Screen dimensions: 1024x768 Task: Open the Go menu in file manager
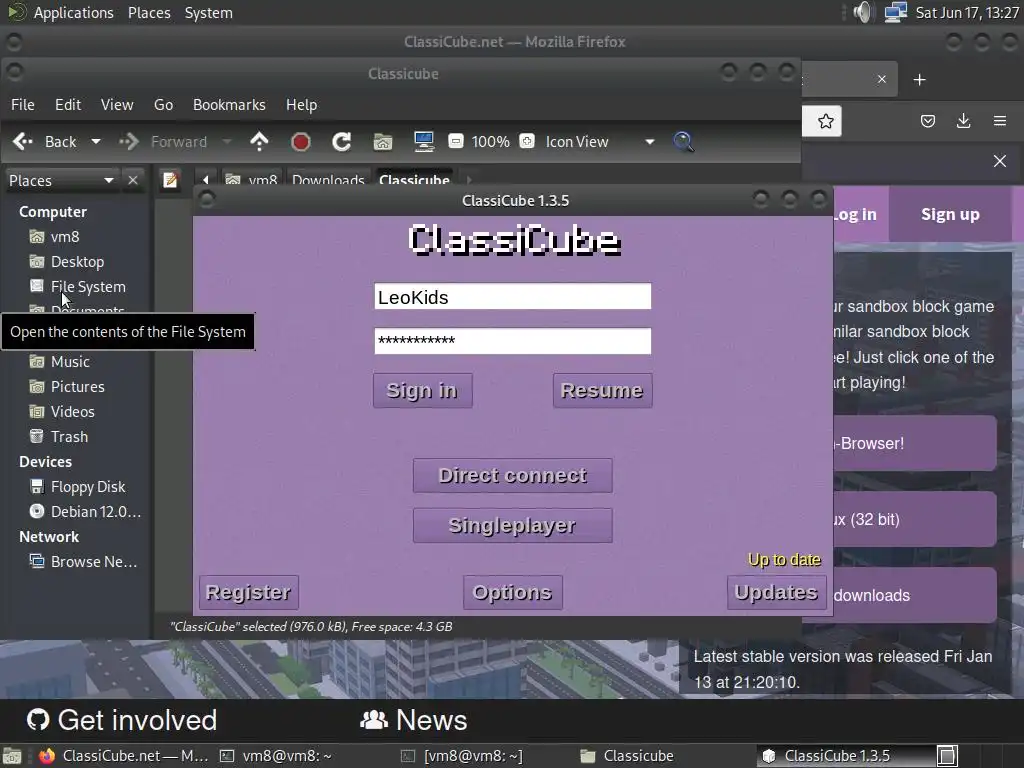[163, 104]
